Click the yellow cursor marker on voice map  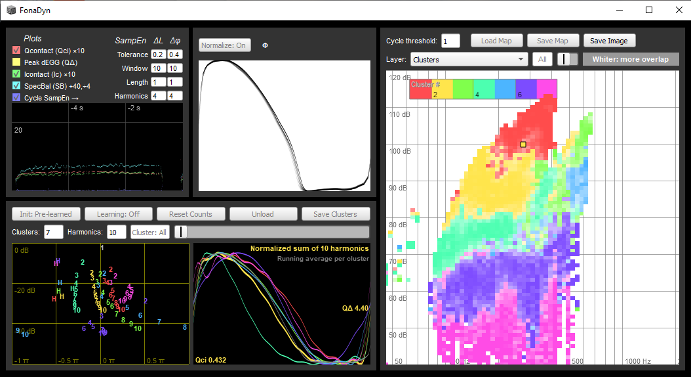point(523,144)
